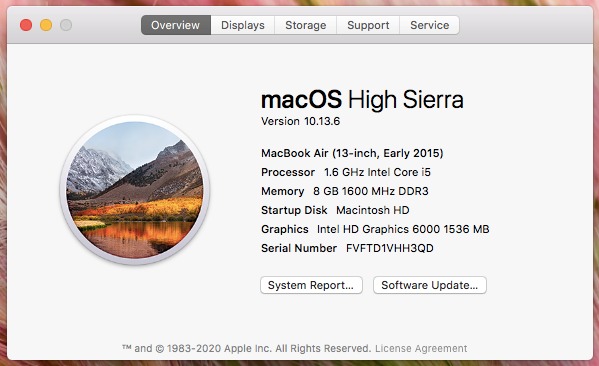Click the Processor label

click(288, 172)
